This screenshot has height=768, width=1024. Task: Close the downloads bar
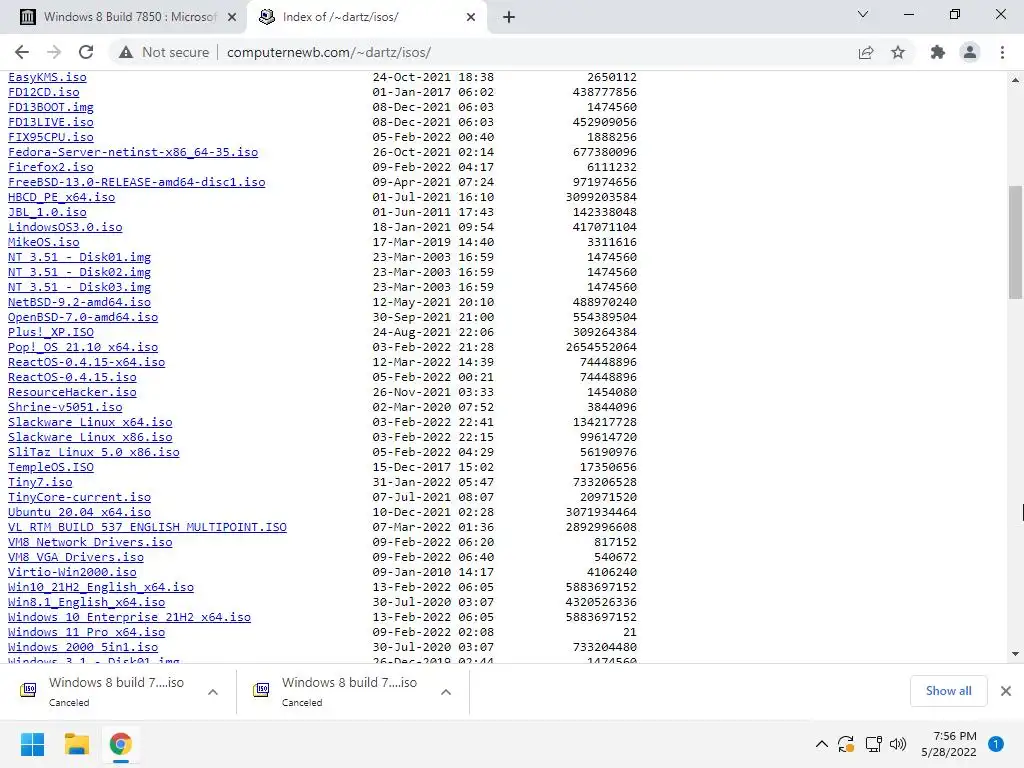(1006, 690)
